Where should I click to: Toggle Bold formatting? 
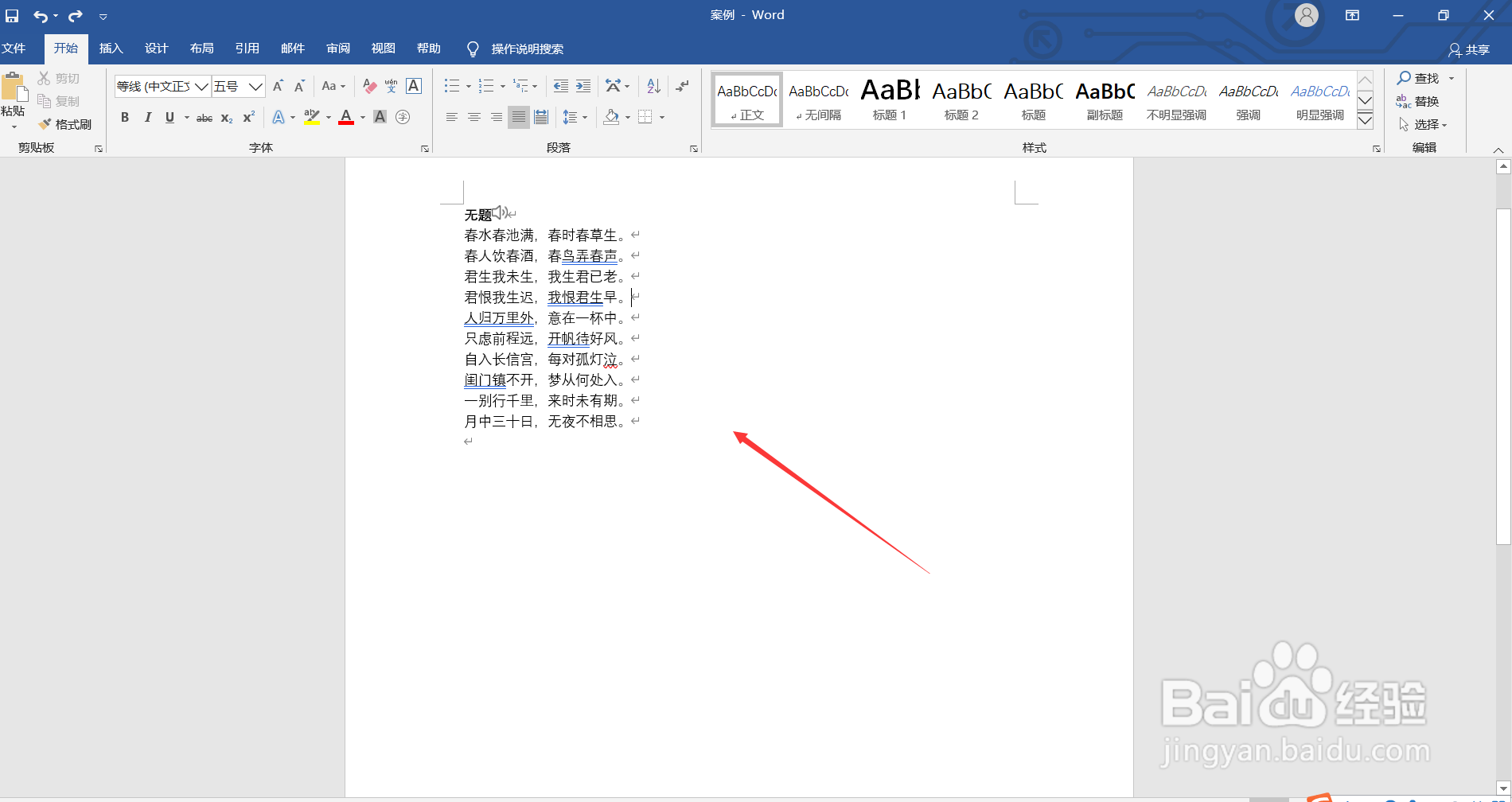(x=125, y=117)
